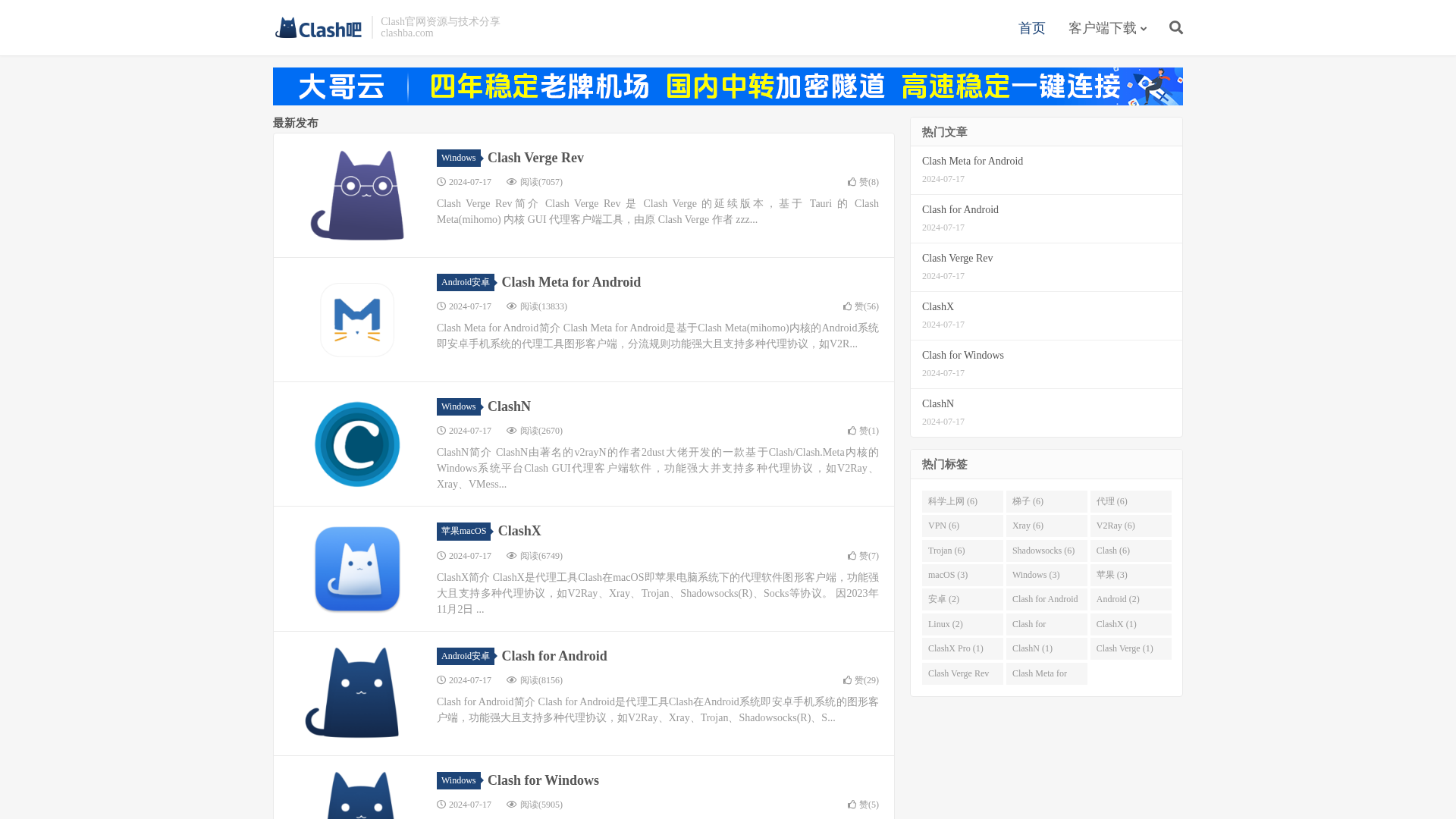Click the Clash for Android cat image
The image size is (1456, 819).
[x=353, y=693]
